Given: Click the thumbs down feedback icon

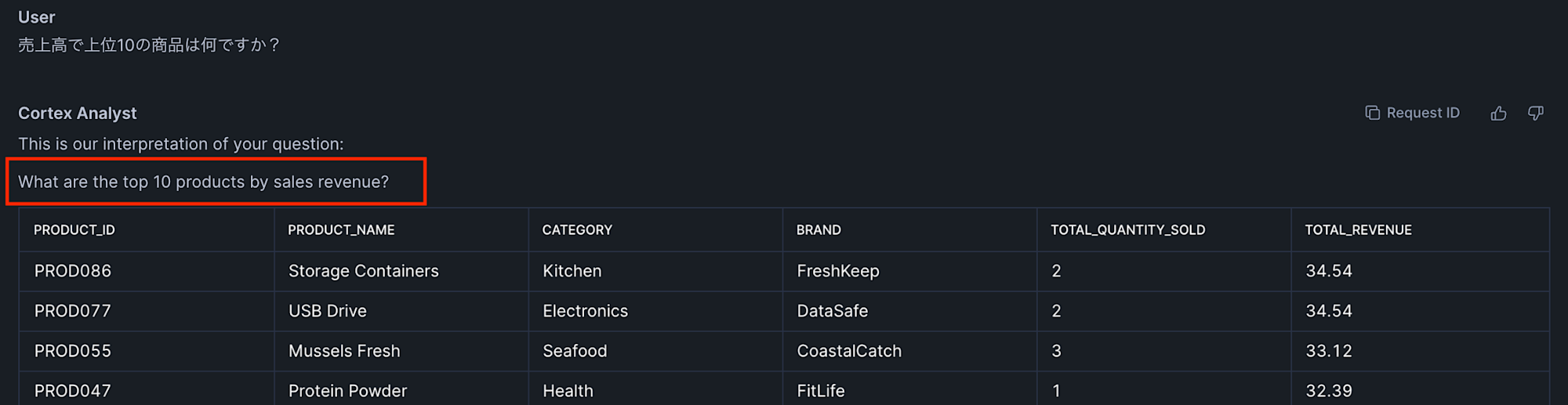Looking at the screenshot, I should (x=1536, y=114).
